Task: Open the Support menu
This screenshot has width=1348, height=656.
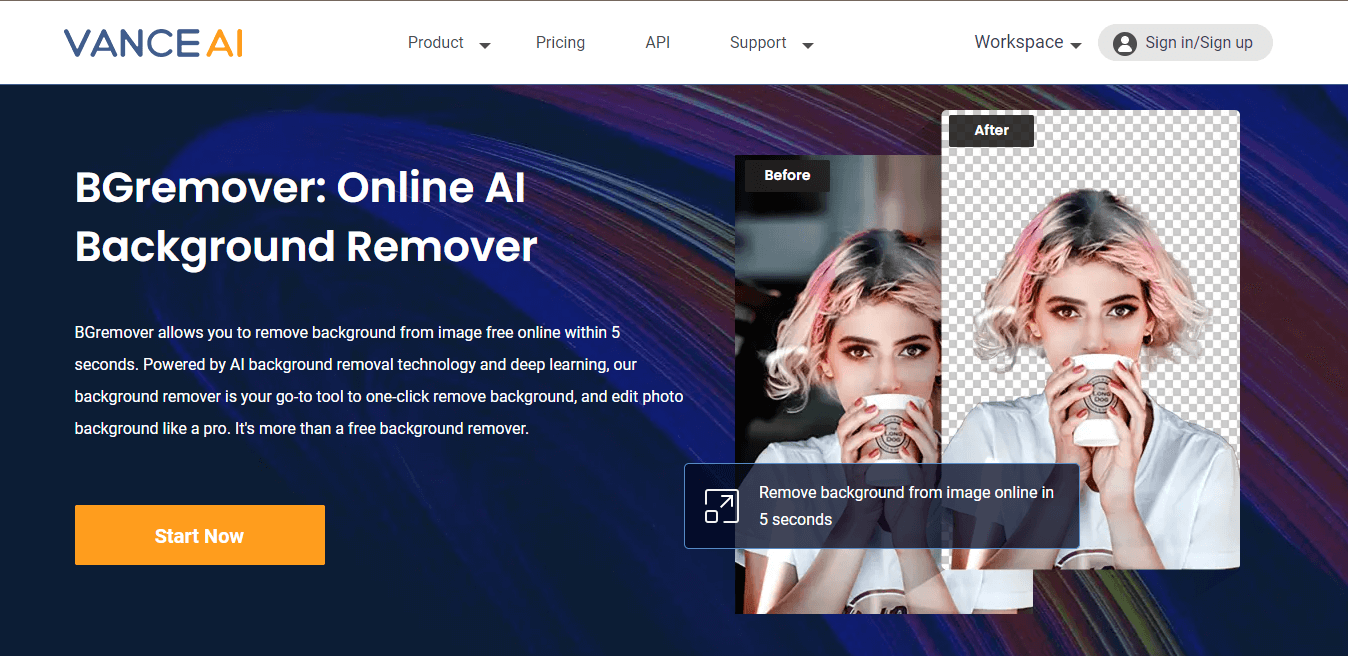Action: (x=758, y=43)
